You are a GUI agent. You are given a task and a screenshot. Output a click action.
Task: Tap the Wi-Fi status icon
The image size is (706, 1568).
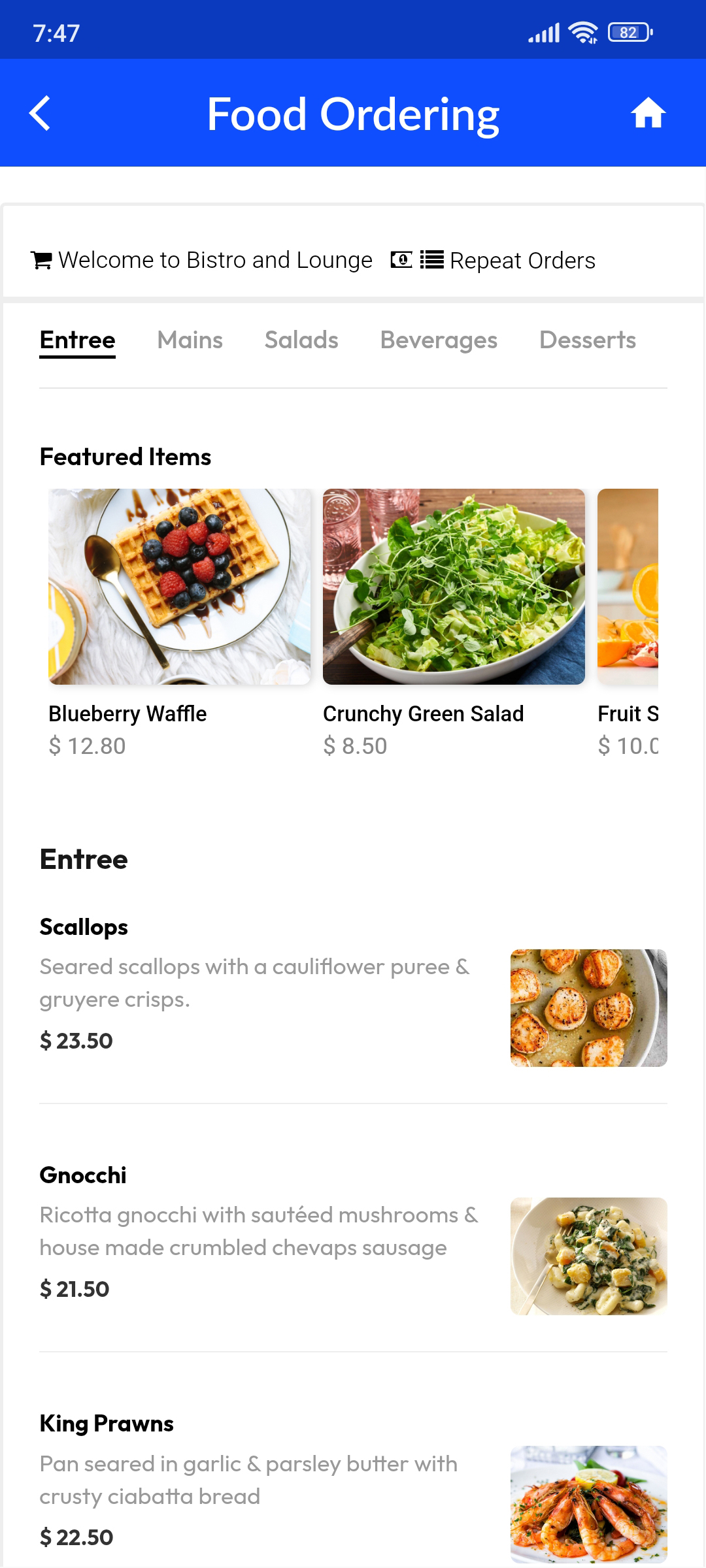[582, 33]
